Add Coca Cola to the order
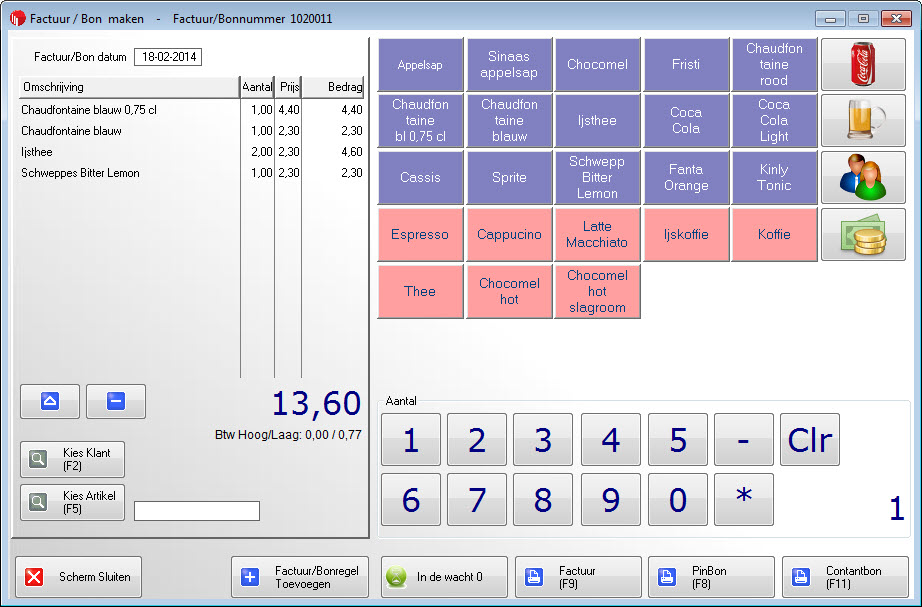The height and width of the screenshot is (607, 922). pos(686,121)
